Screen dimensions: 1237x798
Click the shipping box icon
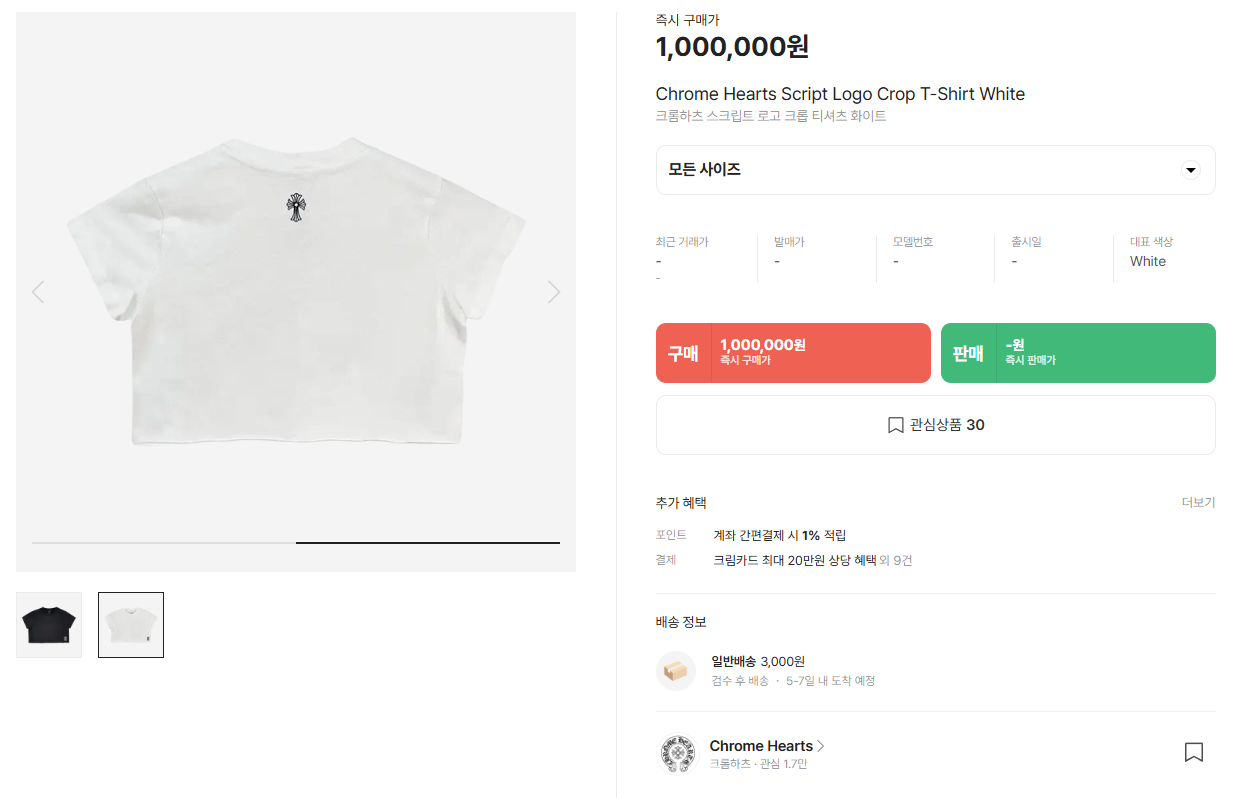(676, 671)
